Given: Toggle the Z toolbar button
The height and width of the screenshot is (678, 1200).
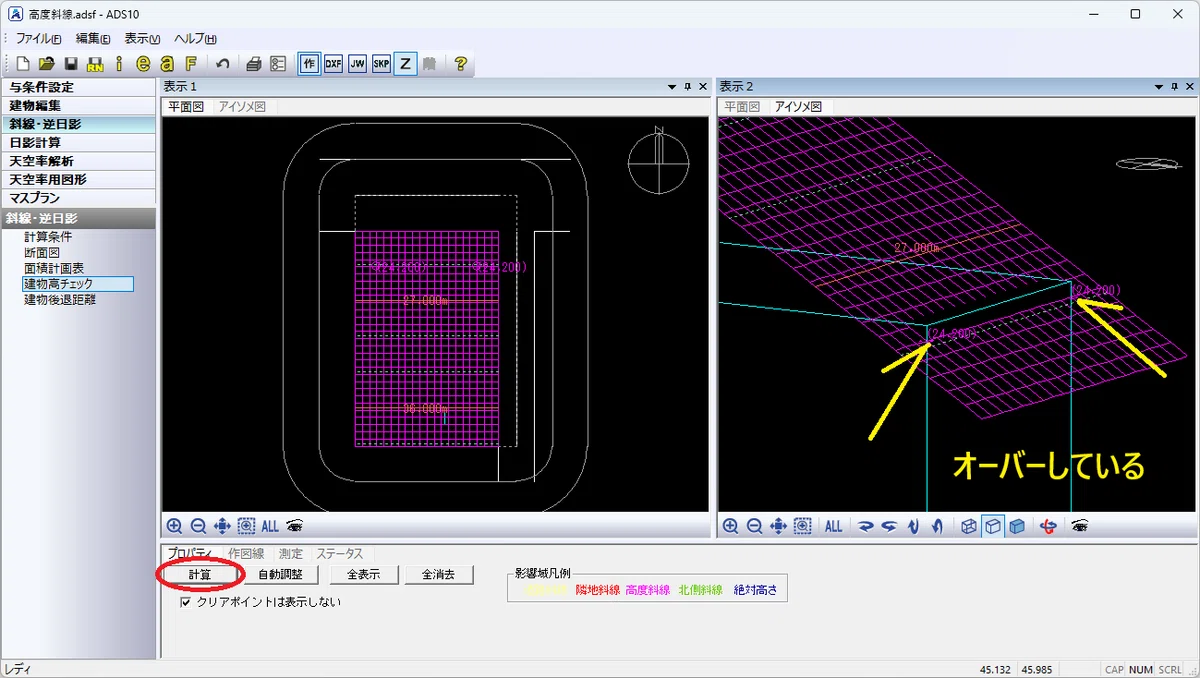Looking at the screenshot, I should [x=405, y=64].
